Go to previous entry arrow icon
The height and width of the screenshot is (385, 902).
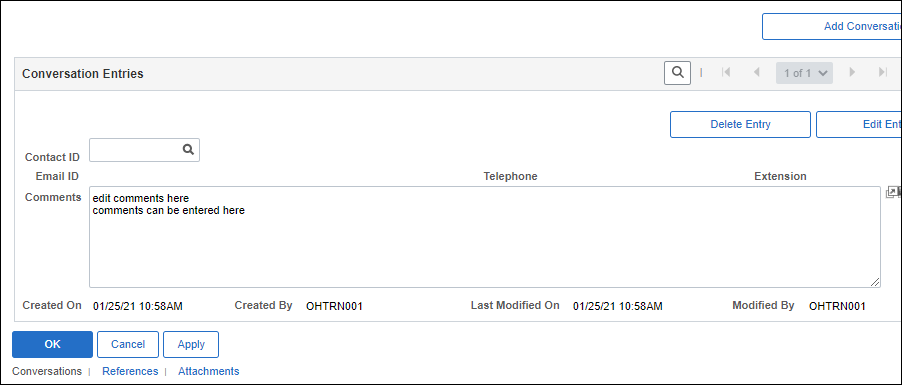(x=756, y=73)
